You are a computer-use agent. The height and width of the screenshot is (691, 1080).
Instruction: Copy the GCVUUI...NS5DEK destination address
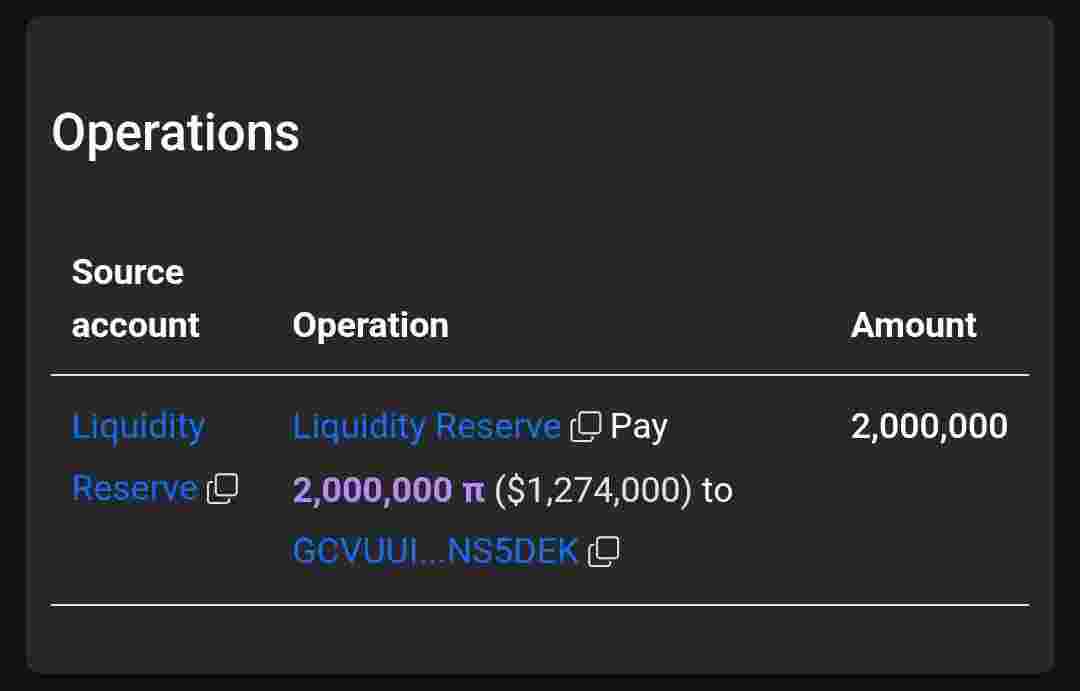(603, 552)
